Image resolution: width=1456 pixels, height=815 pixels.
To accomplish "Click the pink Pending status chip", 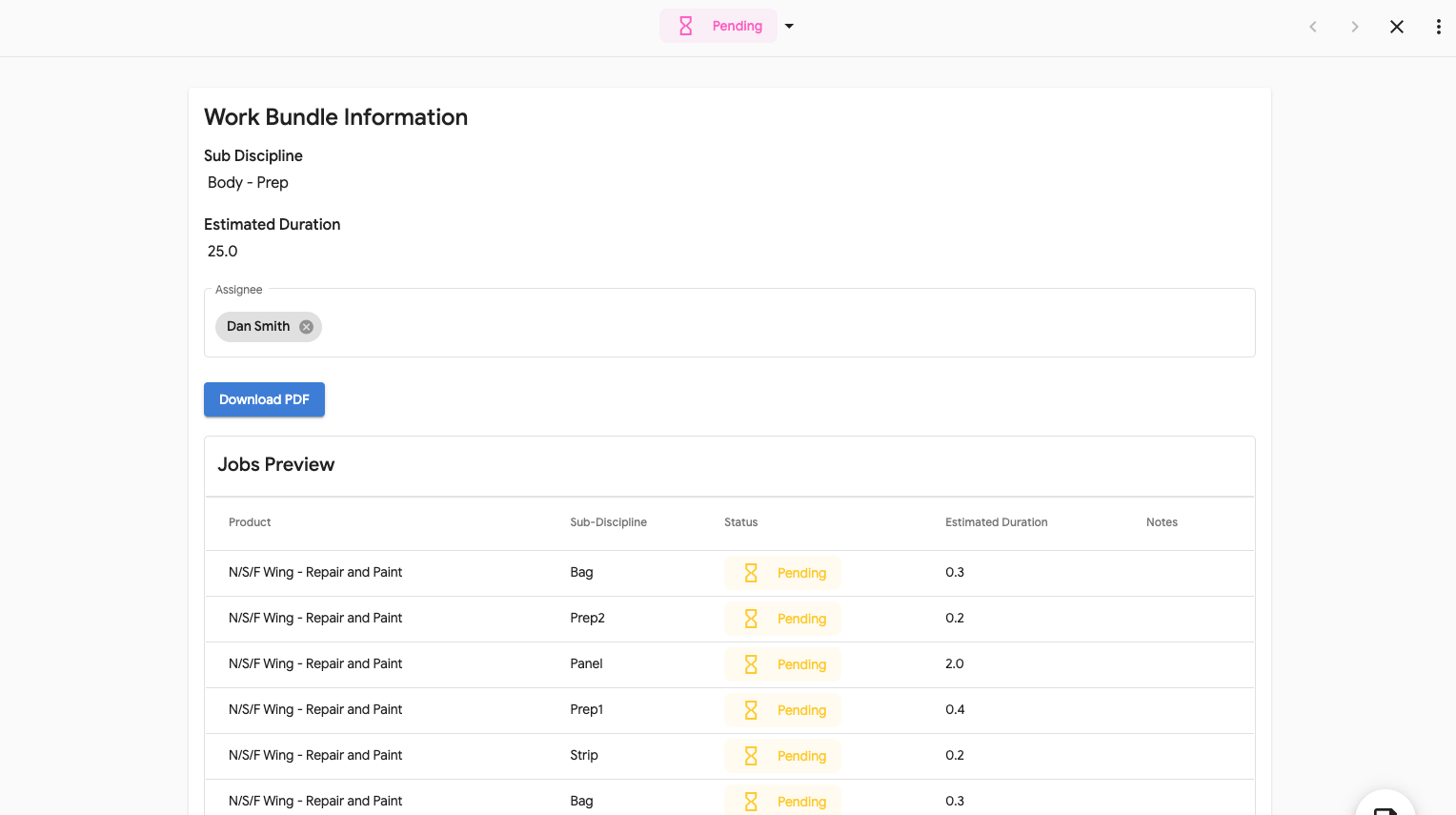I will (718, 26).
